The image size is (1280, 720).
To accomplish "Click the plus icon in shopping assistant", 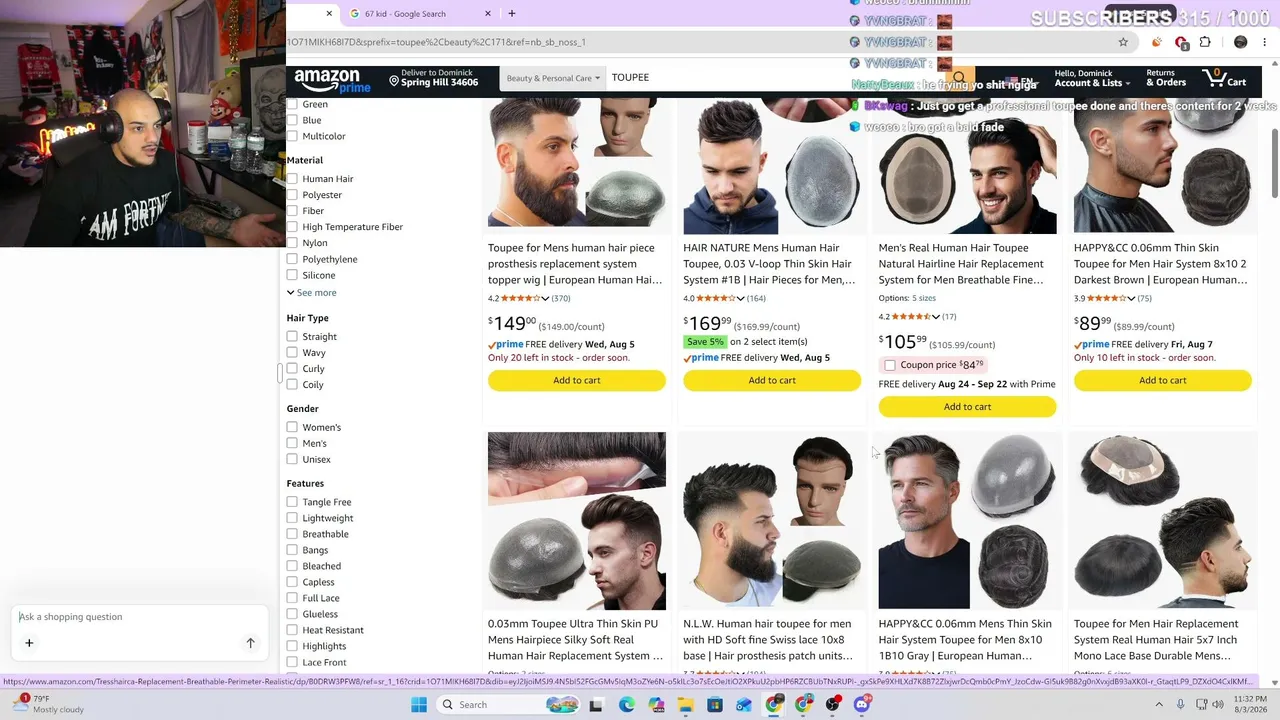I will pyautogui.click(x=29, y=643).
